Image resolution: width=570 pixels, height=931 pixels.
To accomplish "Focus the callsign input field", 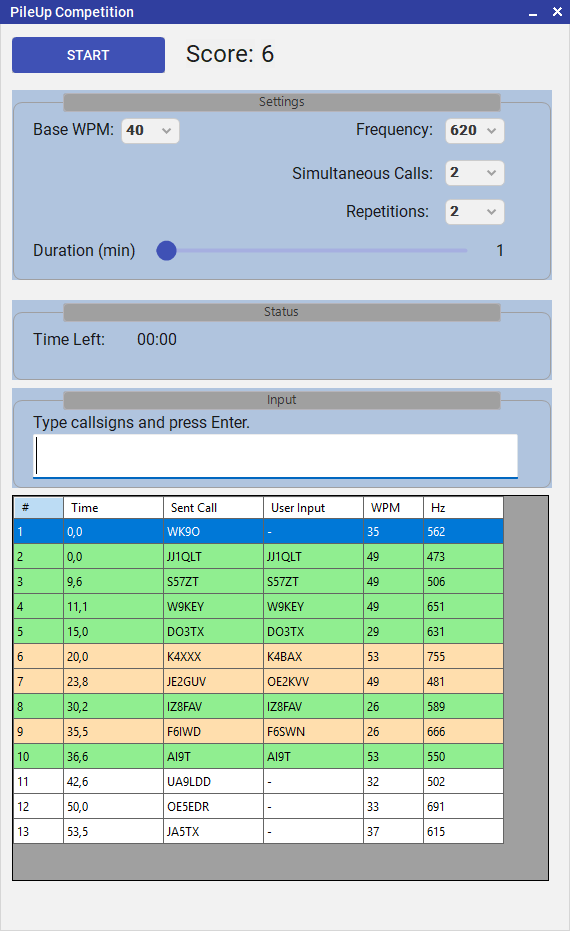I will click(276, 455).
